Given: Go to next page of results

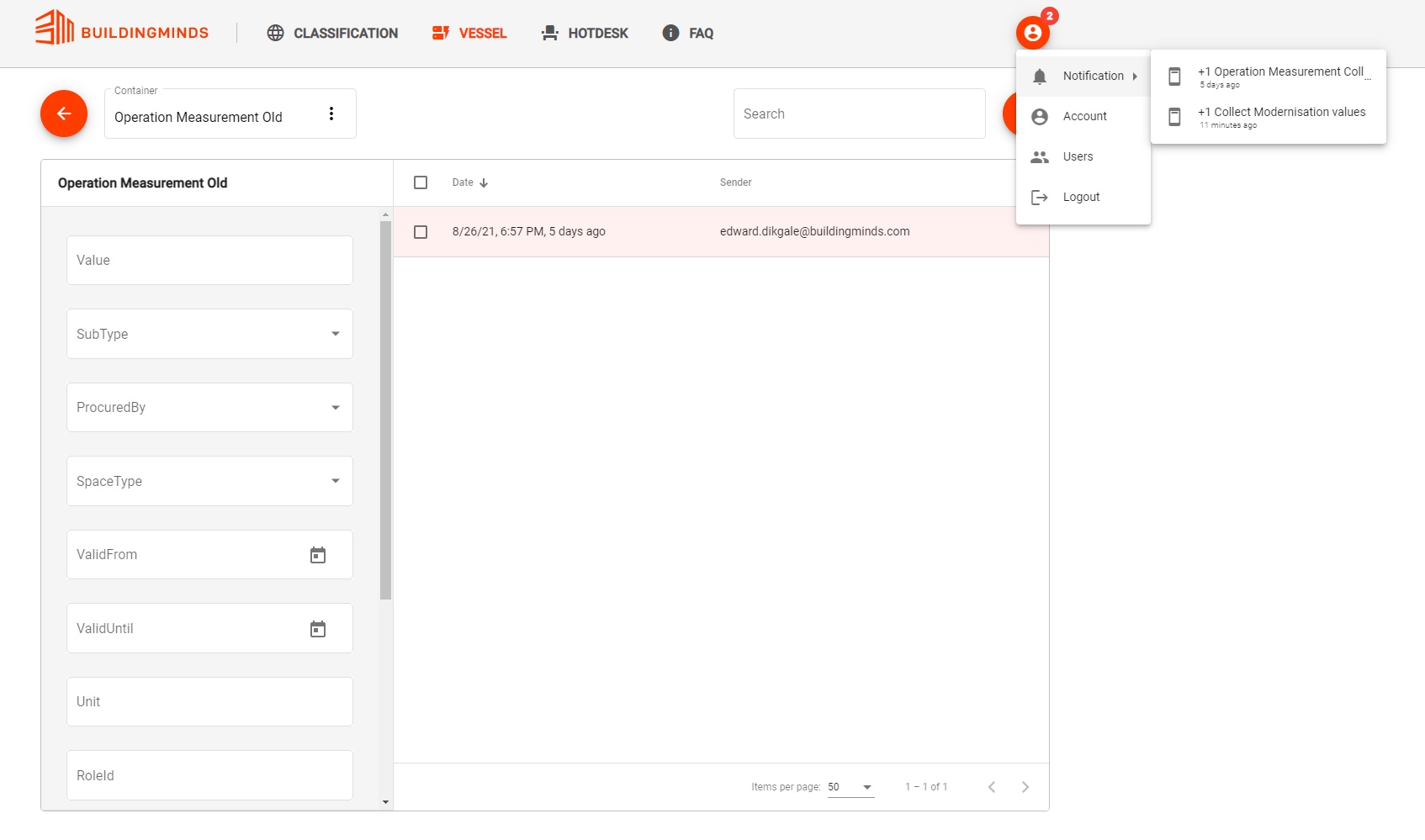Looking at the screenshot, I should point(1025,787).
